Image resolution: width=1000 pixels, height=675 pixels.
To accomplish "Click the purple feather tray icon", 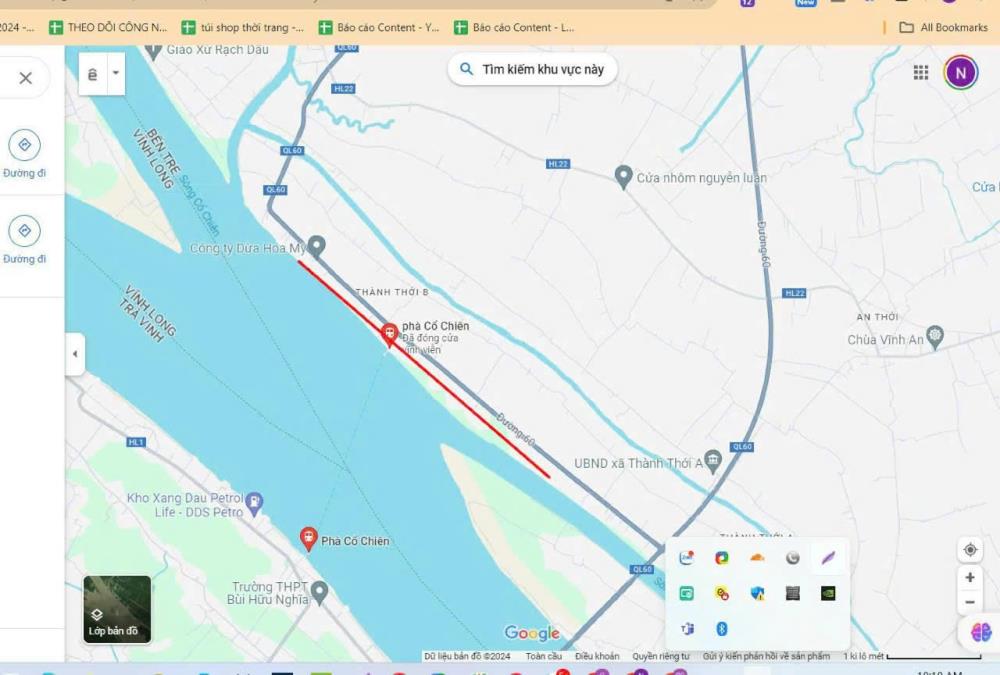I will (x=828, y=558).
